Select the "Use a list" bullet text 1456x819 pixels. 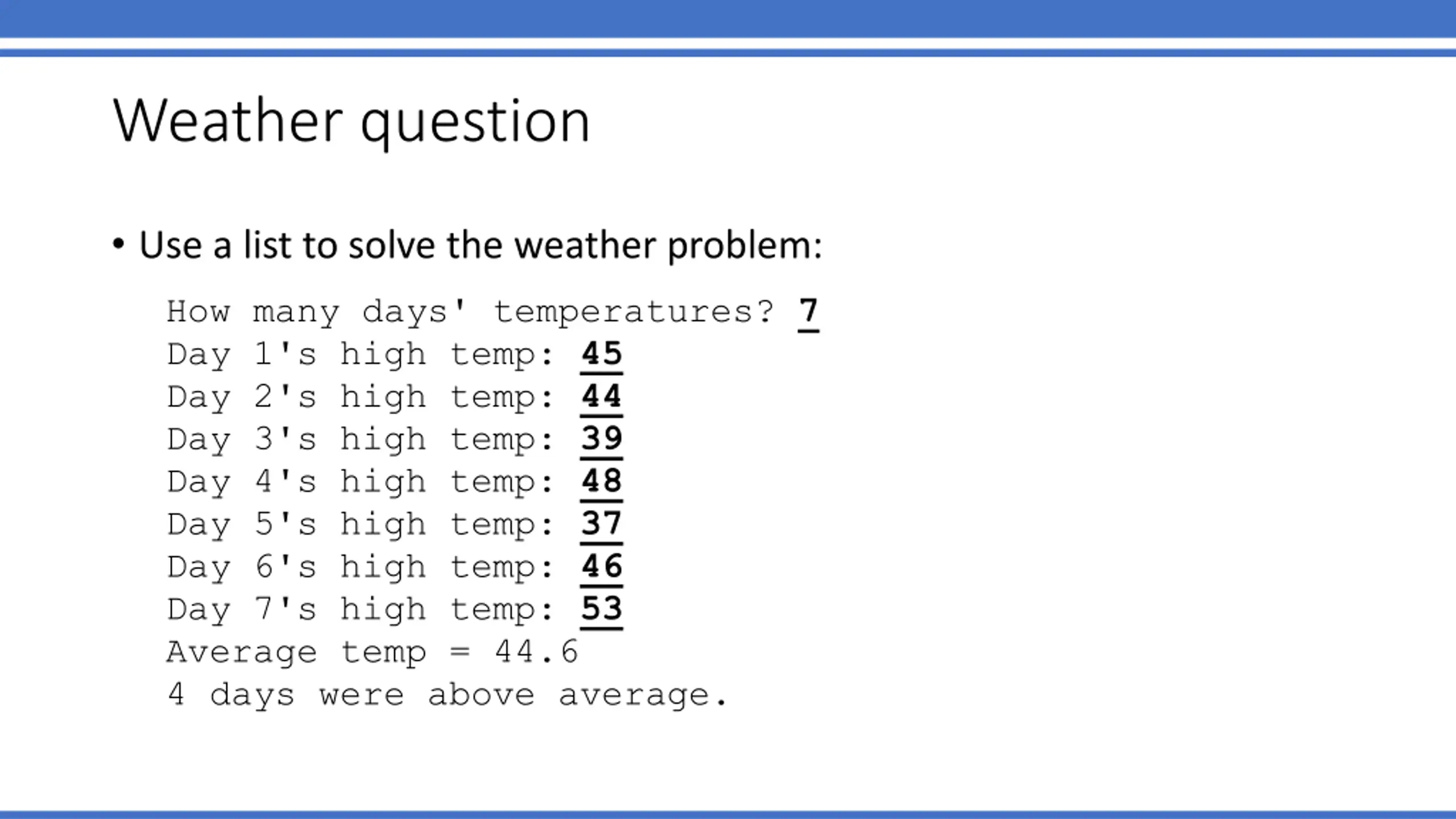(481, 245)
